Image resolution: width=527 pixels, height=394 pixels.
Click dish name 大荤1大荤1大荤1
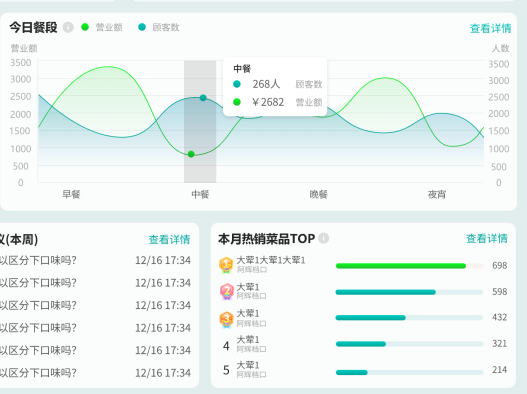271,260
